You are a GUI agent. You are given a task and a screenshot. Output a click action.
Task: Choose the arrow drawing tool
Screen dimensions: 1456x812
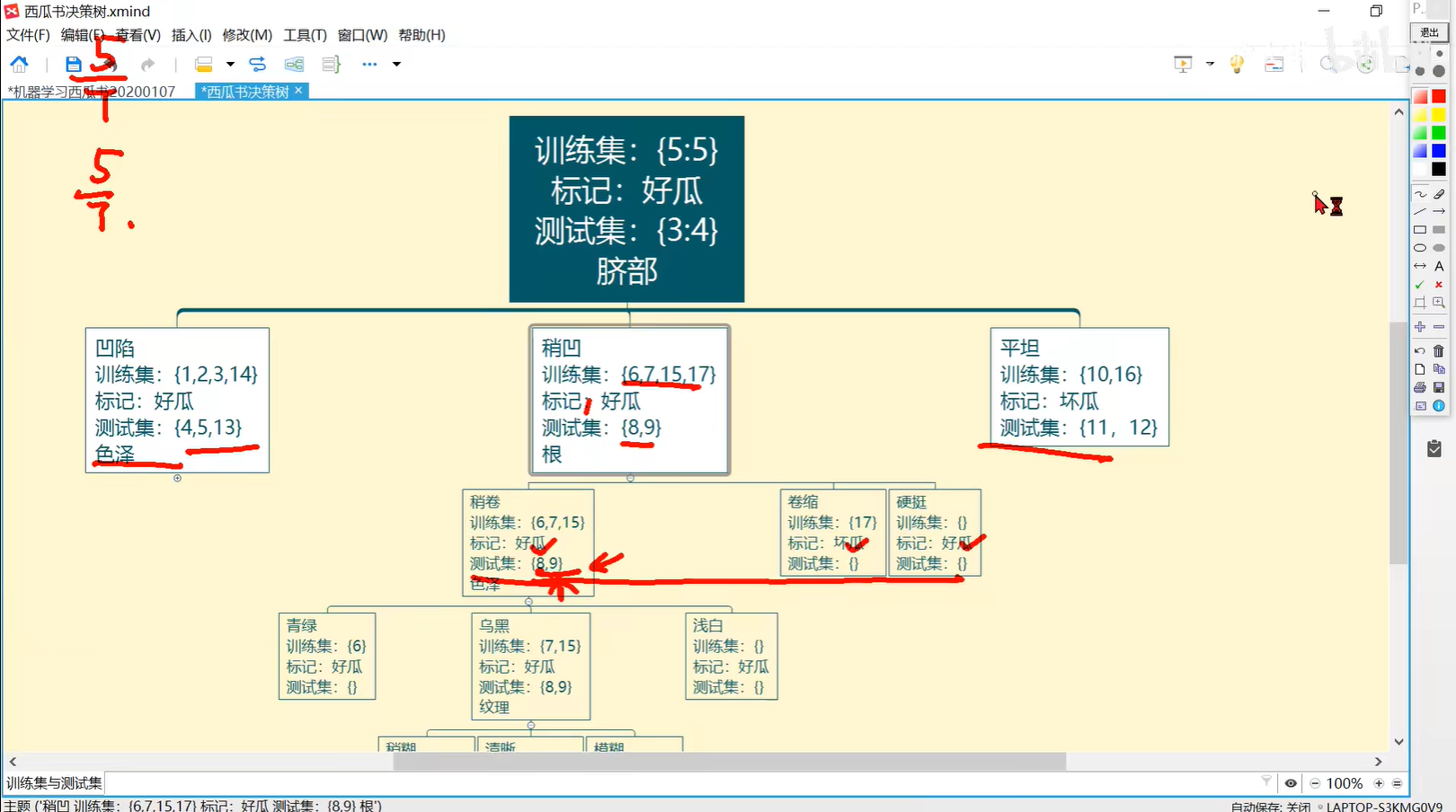(1439, 212)
